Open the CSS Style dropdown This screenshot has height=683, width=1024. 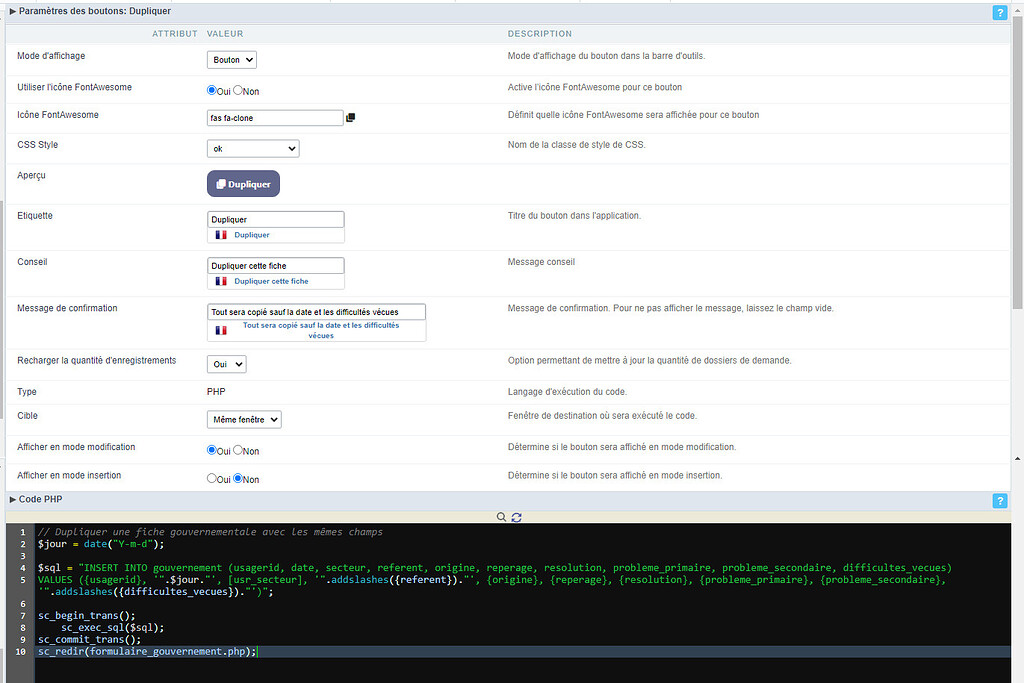click(x=253, y=148)
